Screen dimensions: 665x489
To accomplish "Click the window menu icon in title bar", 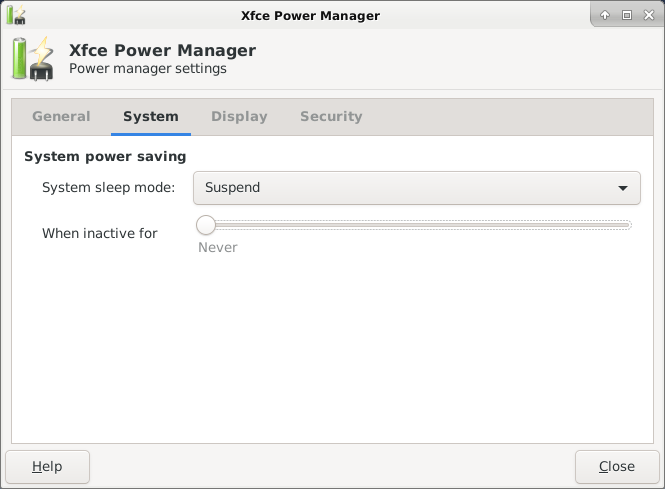I will [16, 15].
